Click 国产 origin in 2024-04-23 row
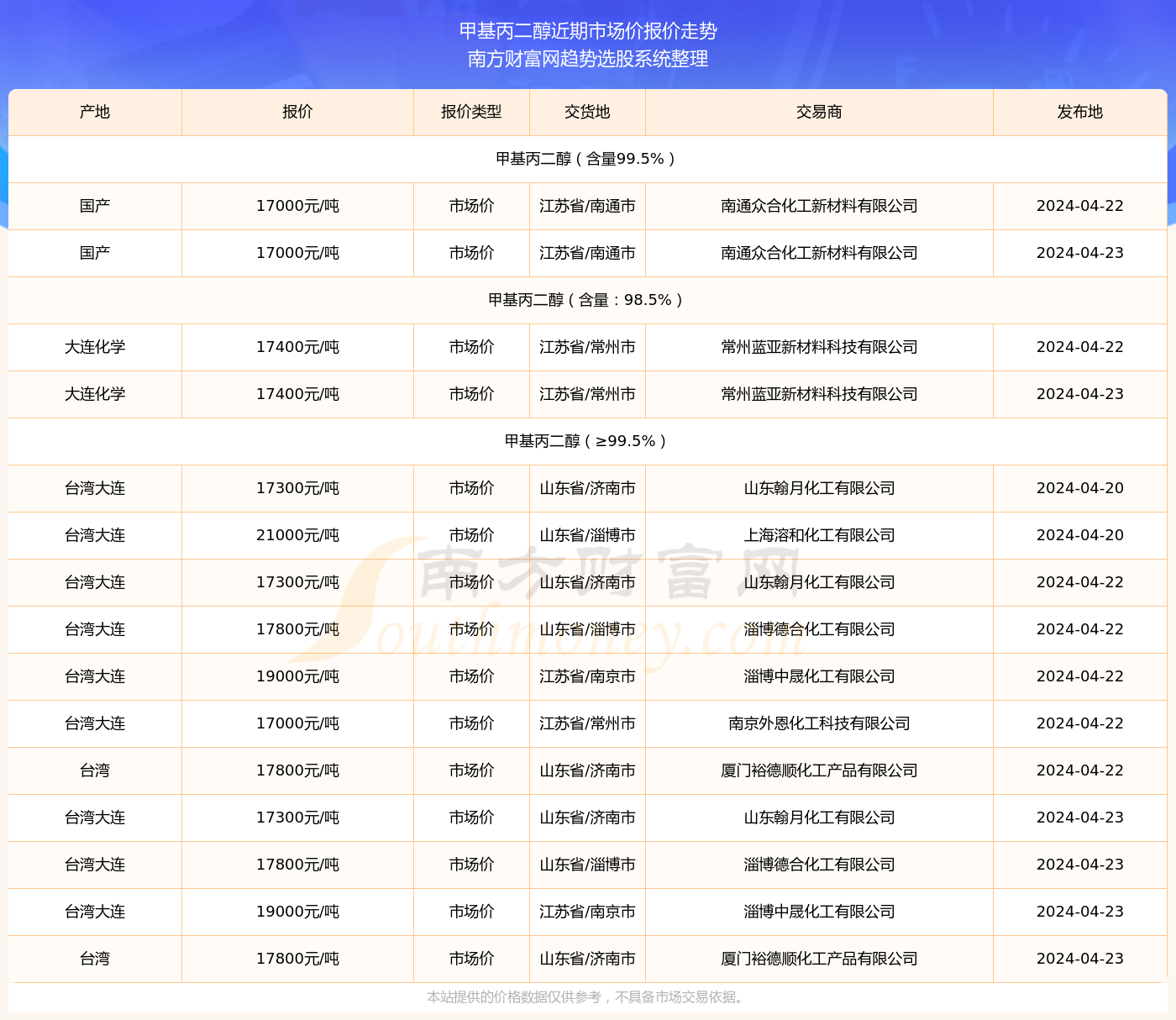This screenshot has height=1020, width=1176. 95,253
